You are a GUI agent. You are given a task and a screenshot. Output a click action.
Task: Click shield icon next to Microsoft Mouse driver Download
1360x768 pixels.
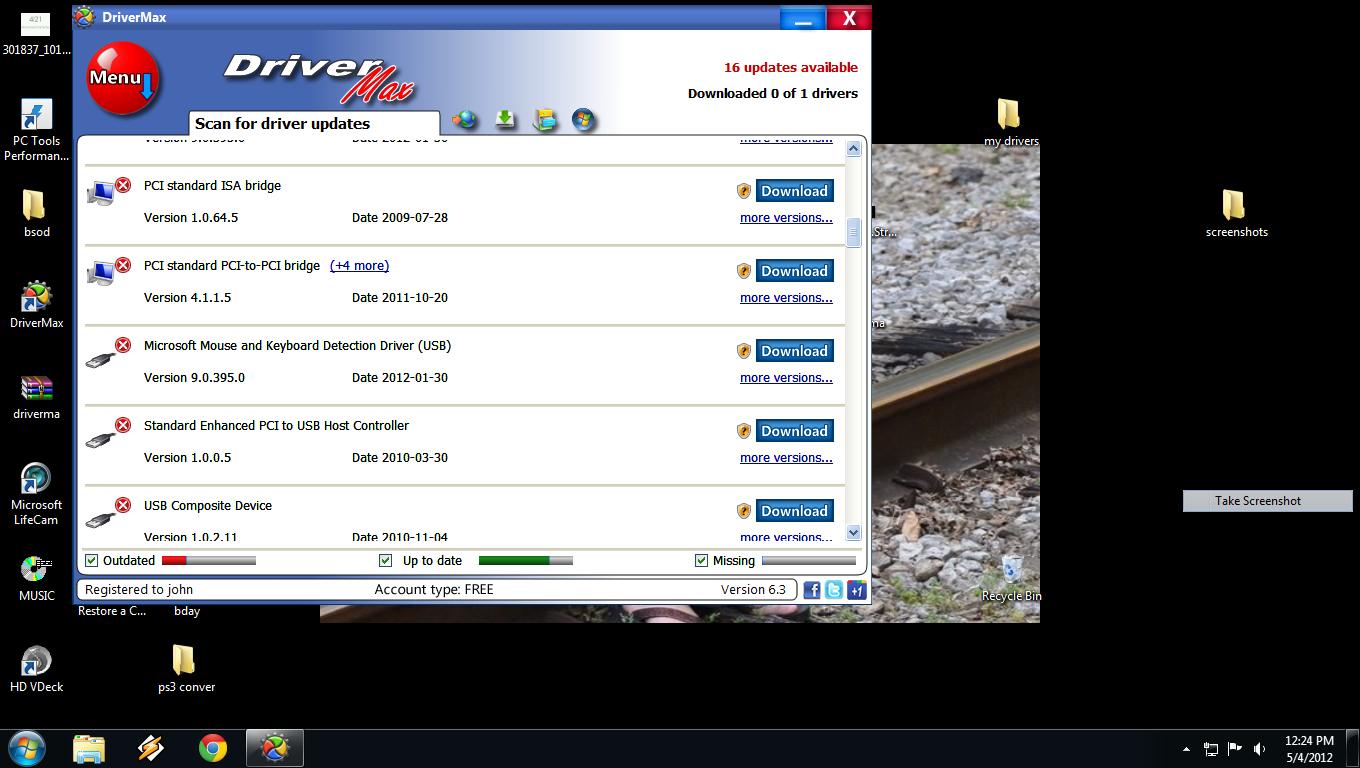click(x=743, y=351)
